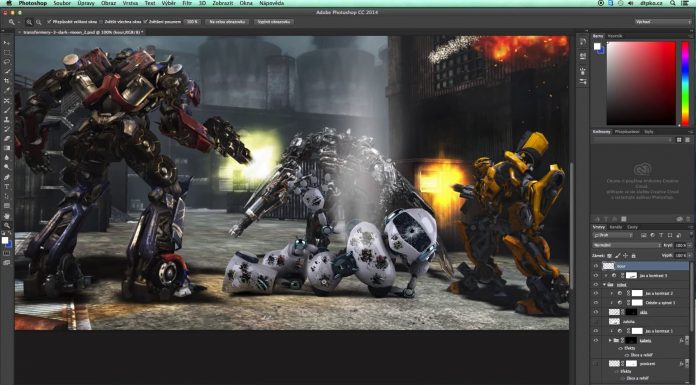696x385 pixels.
Task: Hide the selected top kouř layer
Action: pyautogui.click(x=596, y=266)
